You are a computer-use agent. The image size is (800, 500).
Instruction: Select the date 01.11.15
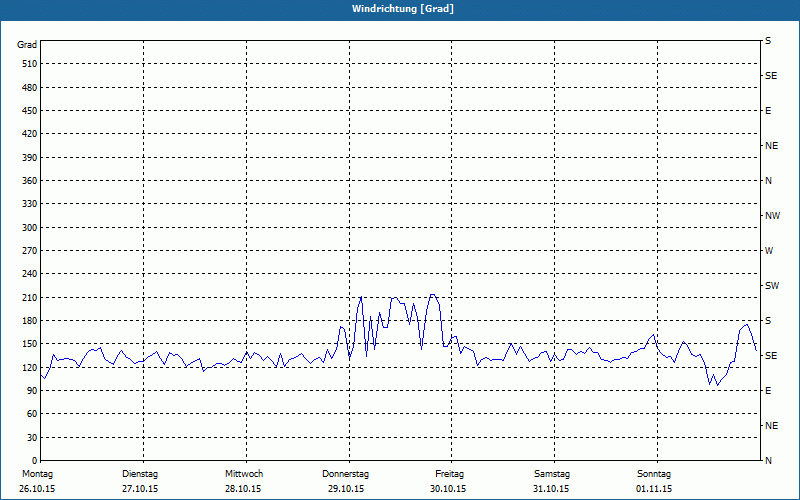[x=654, y=489]
